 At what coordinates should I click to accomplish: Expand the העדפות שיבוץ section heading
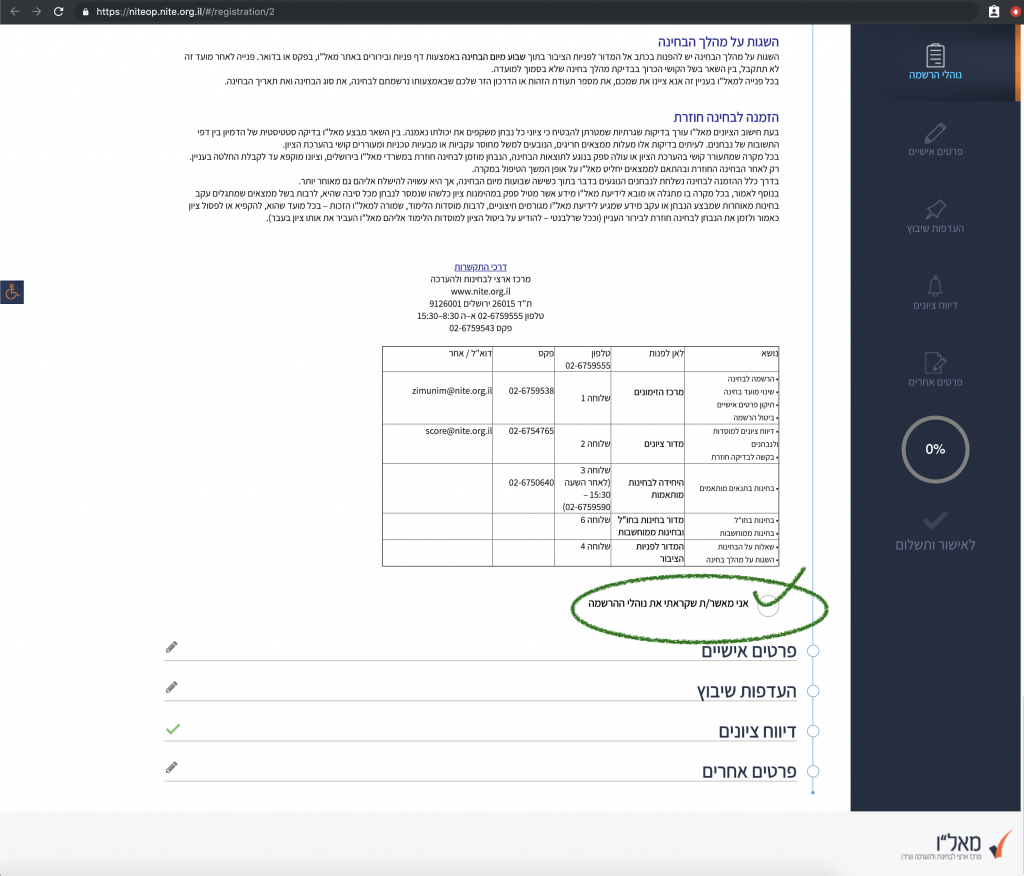pyautogui.click(x=746, y=691)
